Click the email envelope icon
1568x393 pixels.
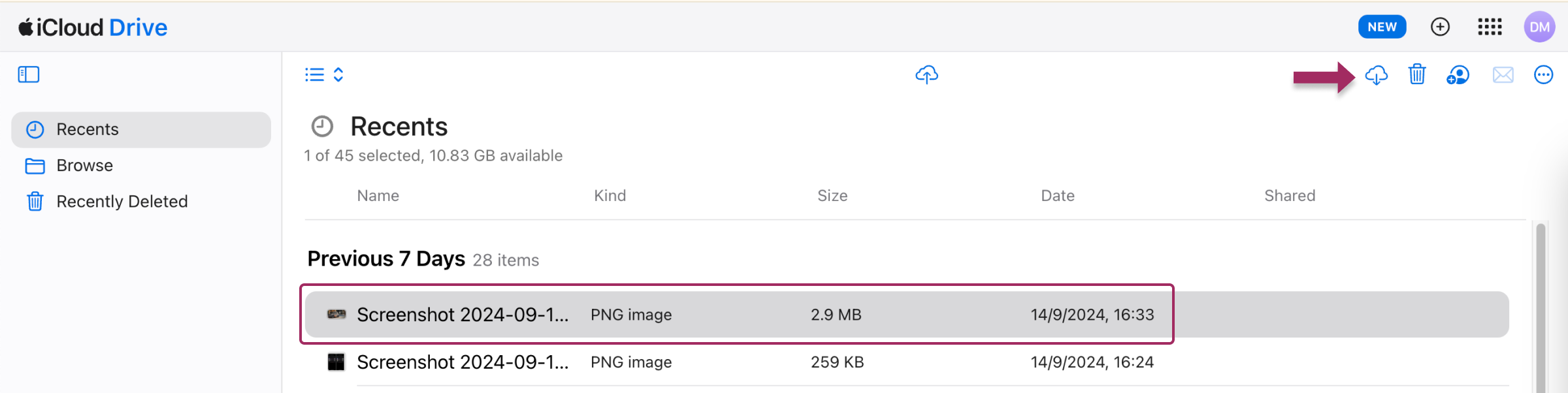pyautogui.click(x=1503, y=75)
